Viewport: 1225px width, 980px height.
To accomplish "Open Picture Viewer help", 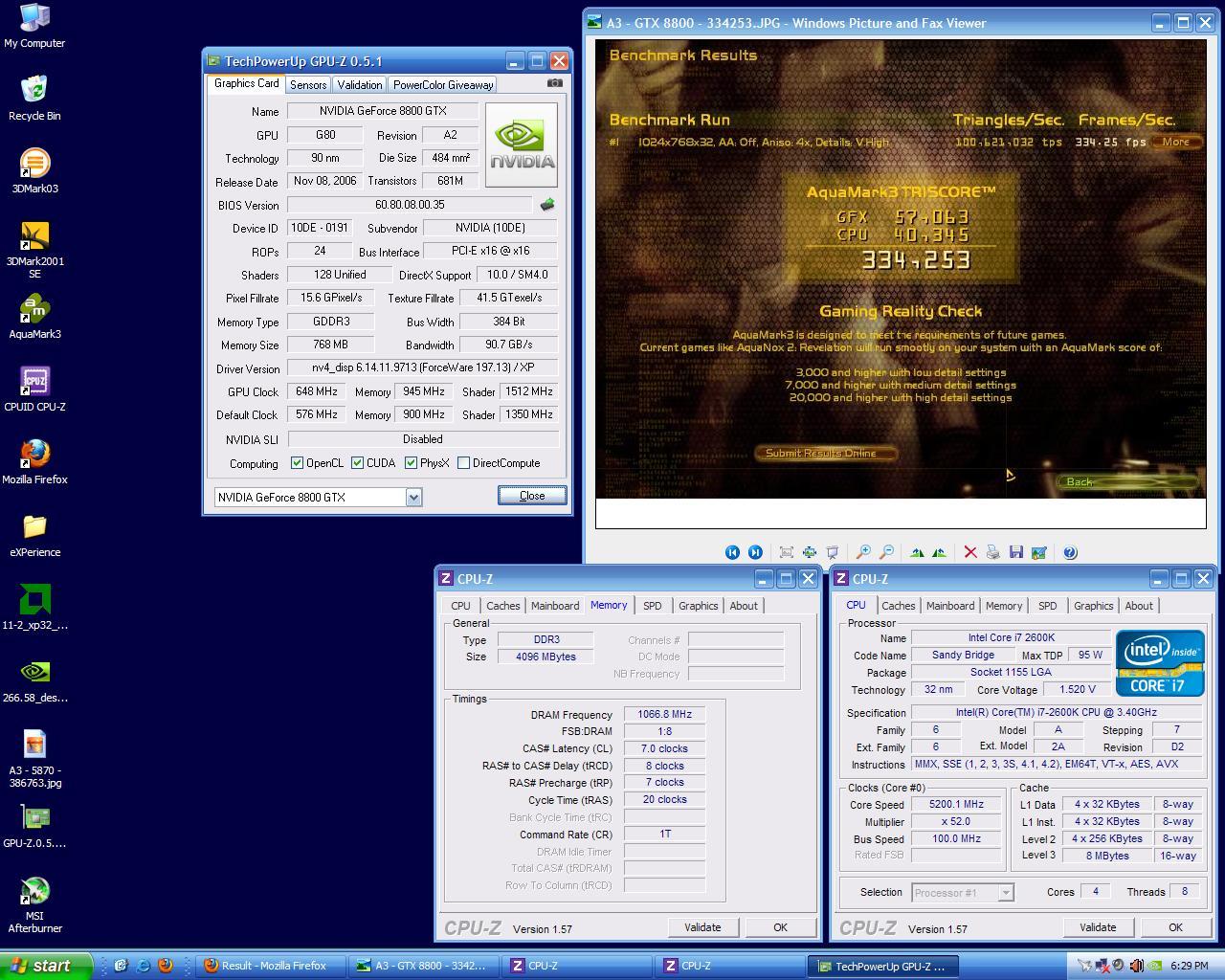I will click(1070, 552).
